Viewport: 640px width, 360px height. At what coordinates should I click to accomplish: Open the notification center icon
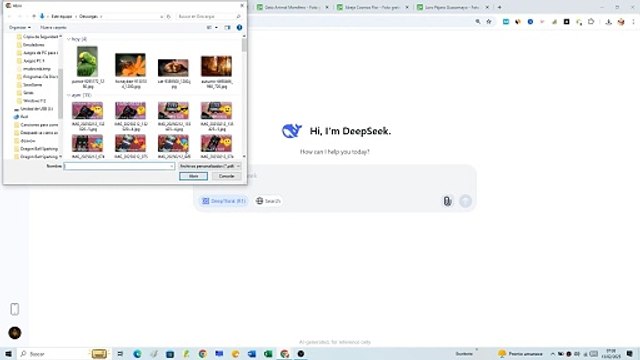click(630, 354)
